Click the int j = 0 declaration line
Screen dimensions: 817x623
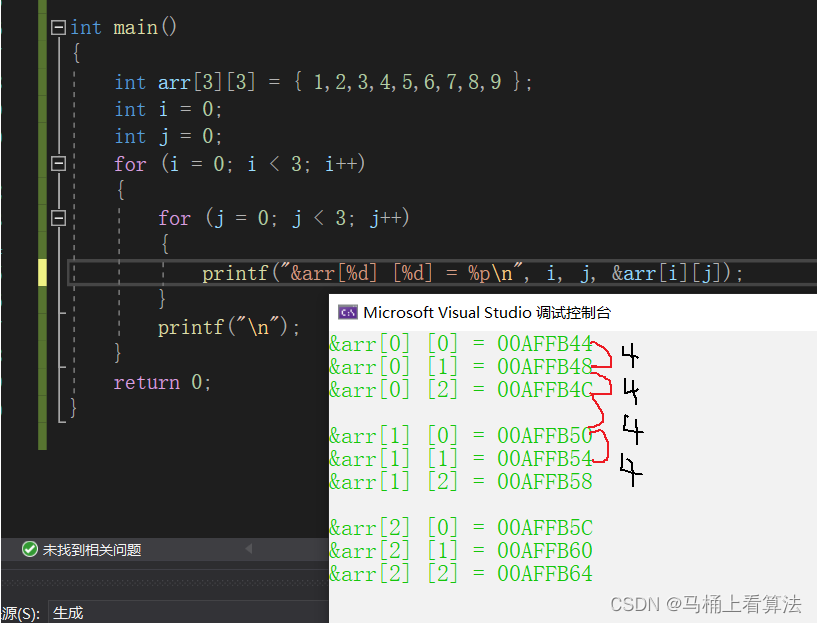pos(168,136)
